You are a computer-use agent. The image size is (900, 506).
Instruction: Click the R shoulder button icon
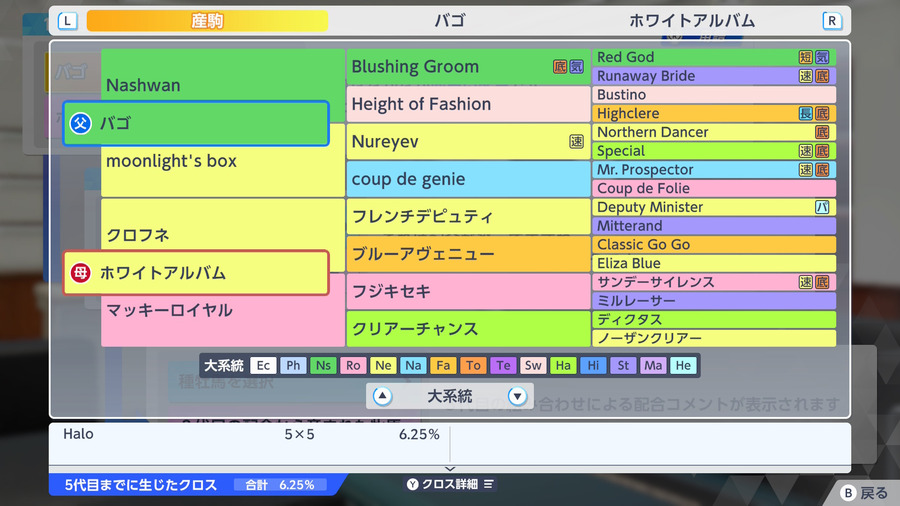pos(832,21)
